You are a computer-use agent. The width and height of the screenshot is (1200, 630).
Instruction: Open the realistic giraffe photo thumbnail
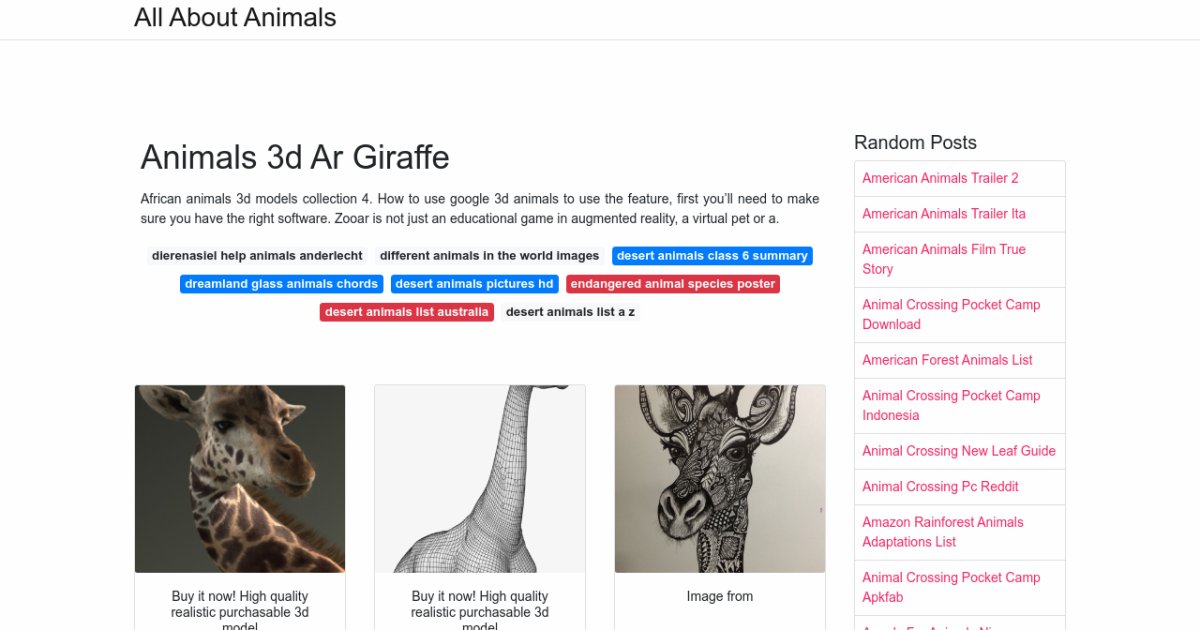pyautogui.click(x=240, y=479)
